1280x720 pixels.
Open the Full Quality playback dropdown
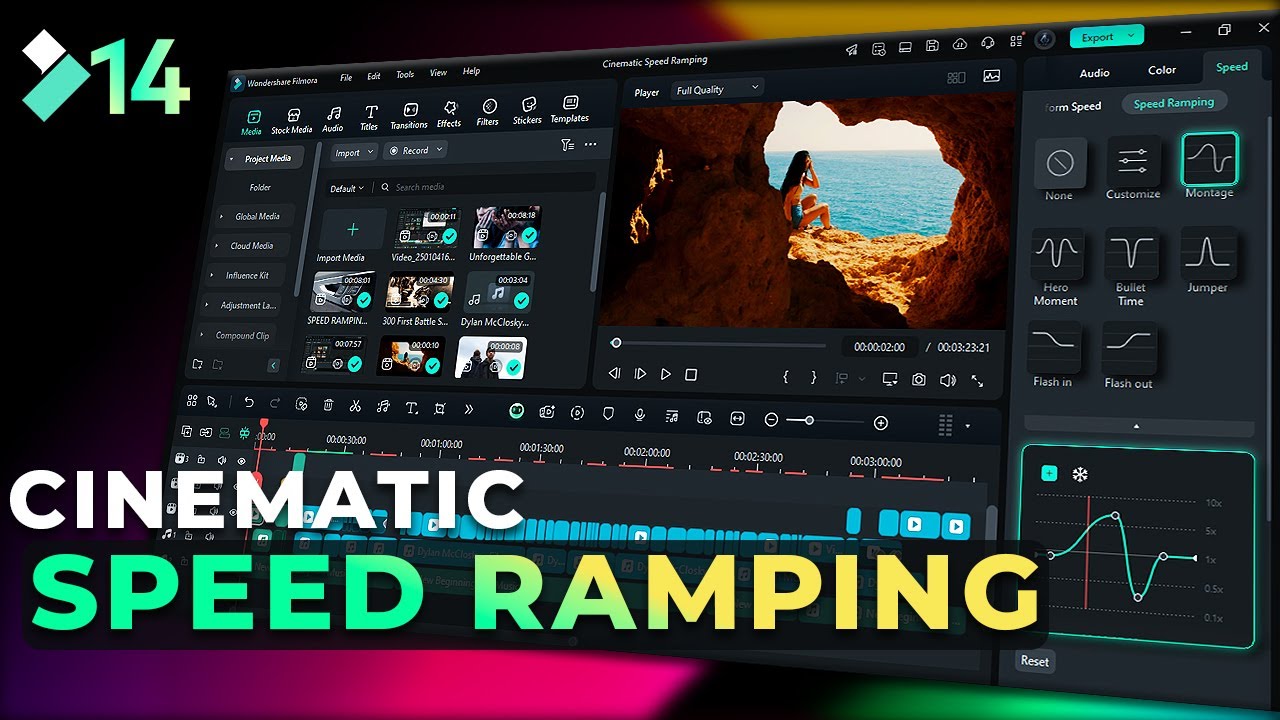tap(717, 89)
